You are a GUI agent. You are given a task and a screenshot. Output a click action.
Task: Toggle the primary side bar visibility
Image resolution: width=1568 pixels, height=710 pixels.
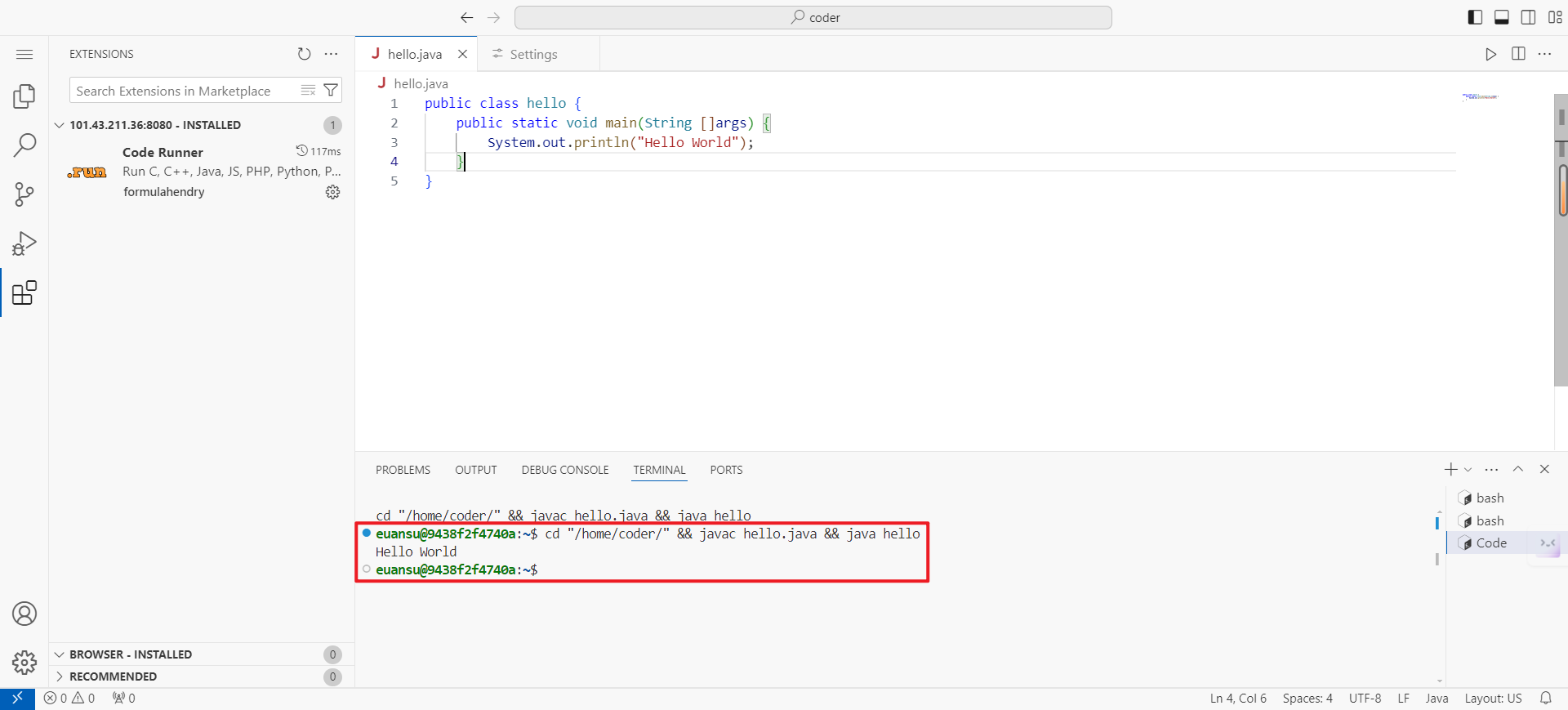(1475, 17)
